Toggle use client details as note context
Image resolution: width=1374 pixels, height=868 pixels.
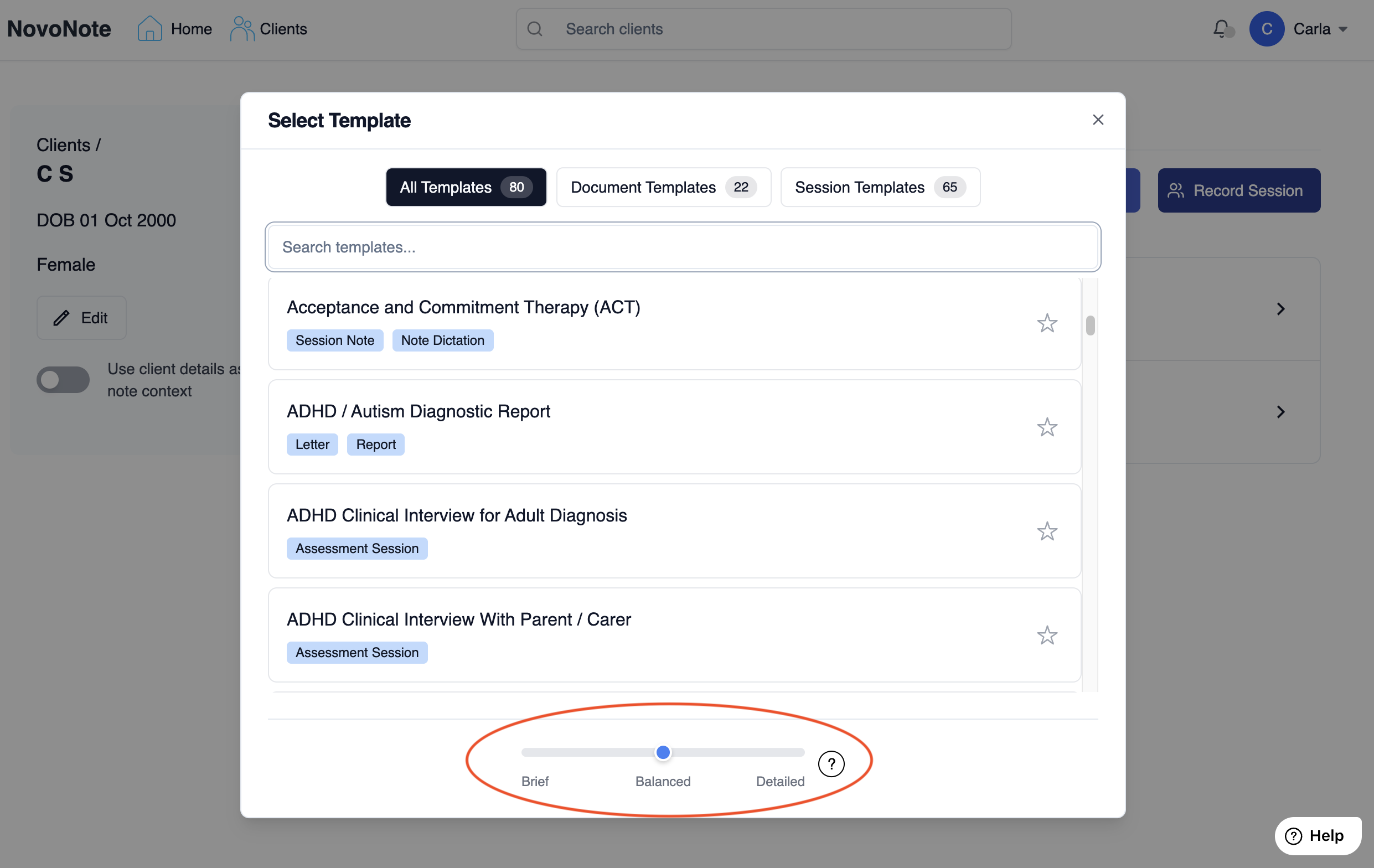[x=63, y=380]
